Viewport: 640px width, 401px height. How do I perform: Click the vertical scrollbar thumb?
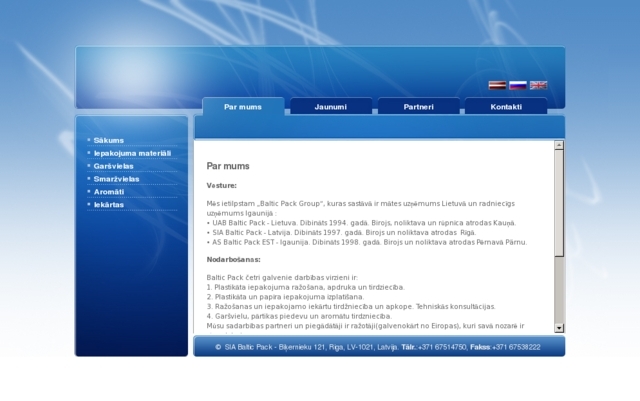pyautogui.click(x=559, y=203)
